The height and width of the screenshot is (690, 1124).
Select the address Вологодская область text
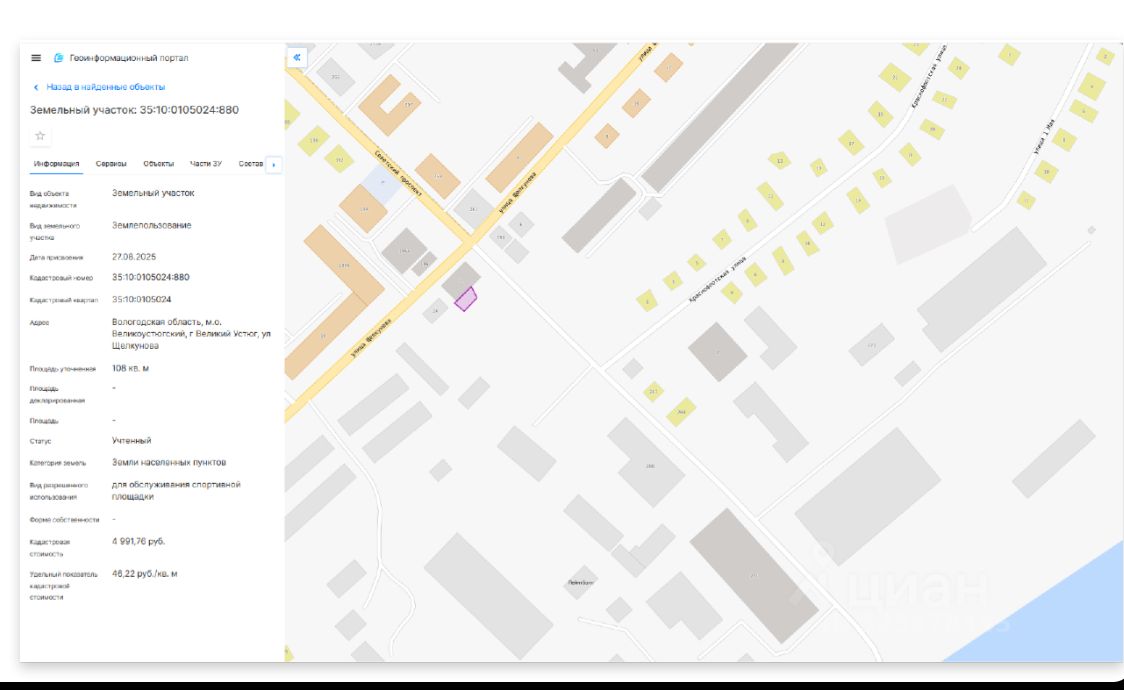coord(191,334)
